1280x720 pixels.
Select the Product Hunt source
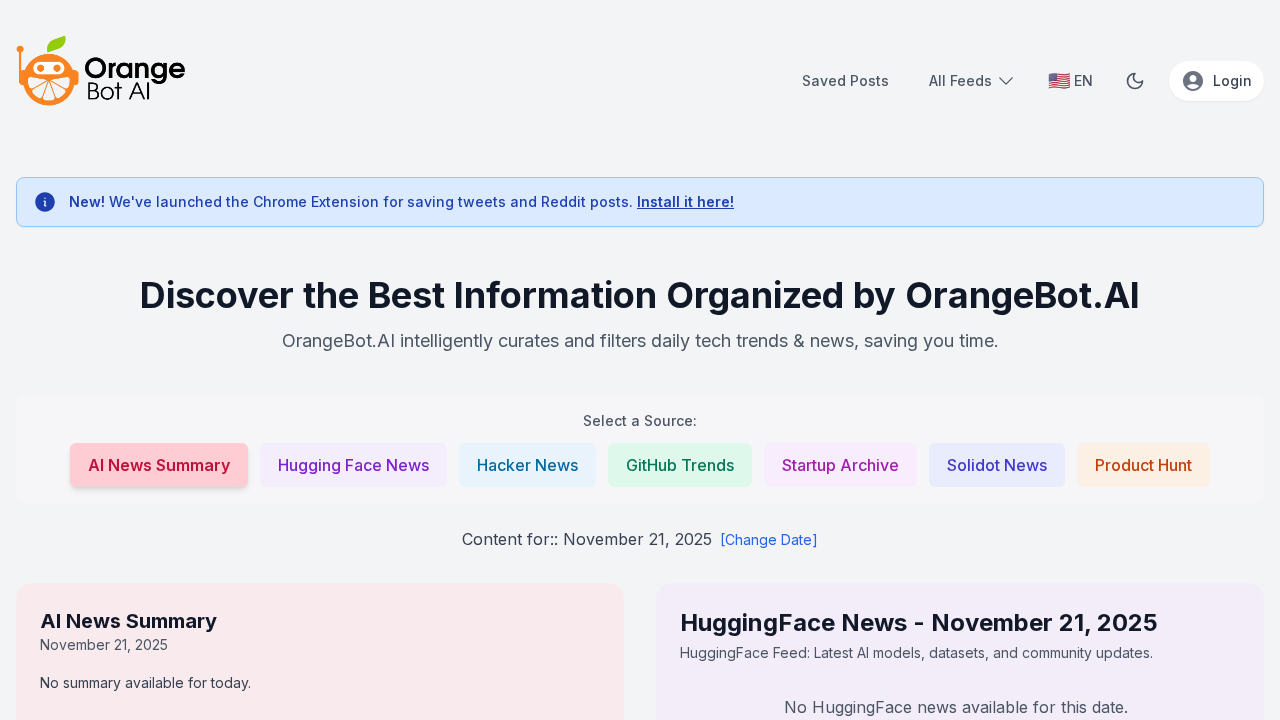click(1143, 464)
